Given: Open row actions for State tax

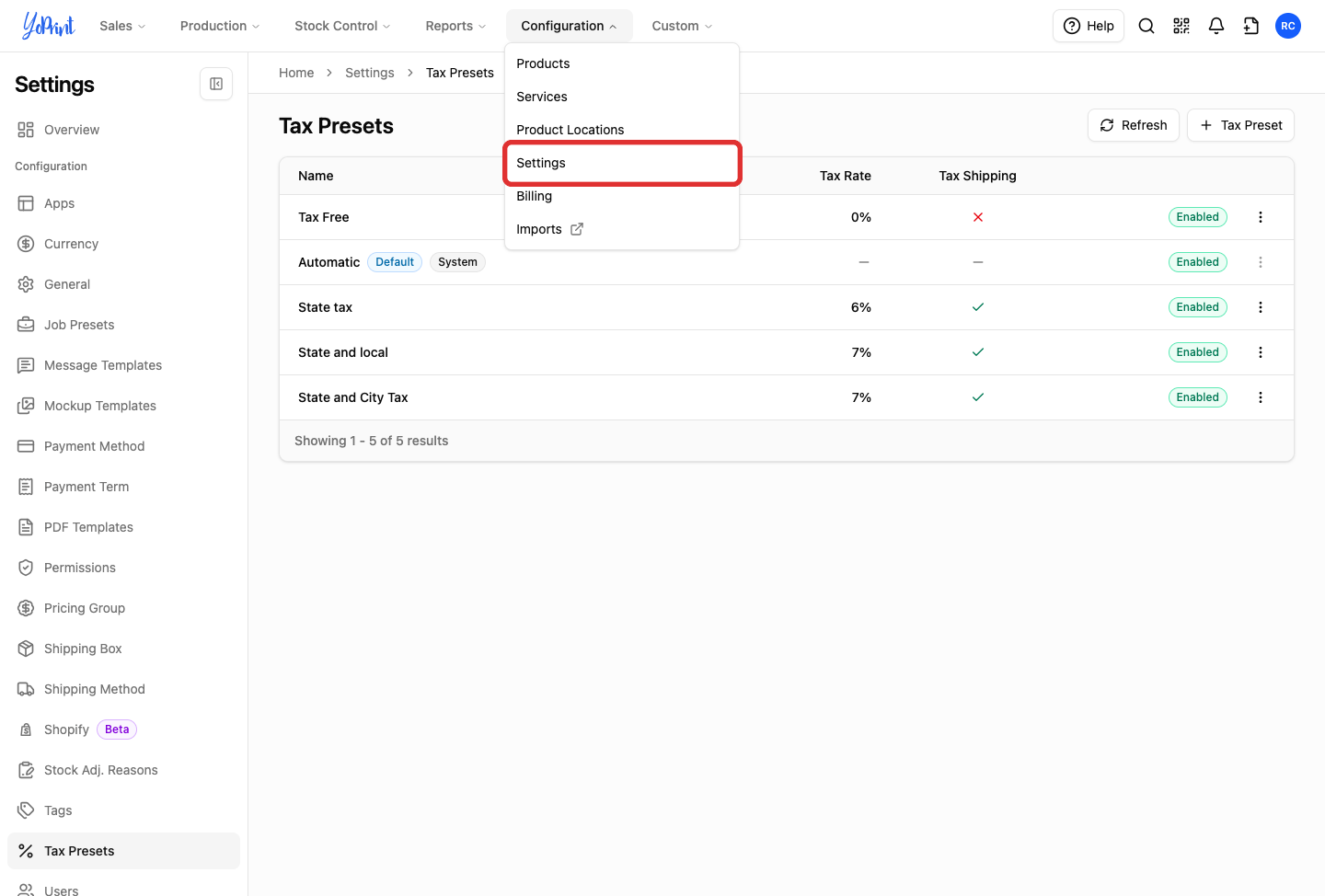Looking at the screenshot, I should click(x=1261, y=307).
